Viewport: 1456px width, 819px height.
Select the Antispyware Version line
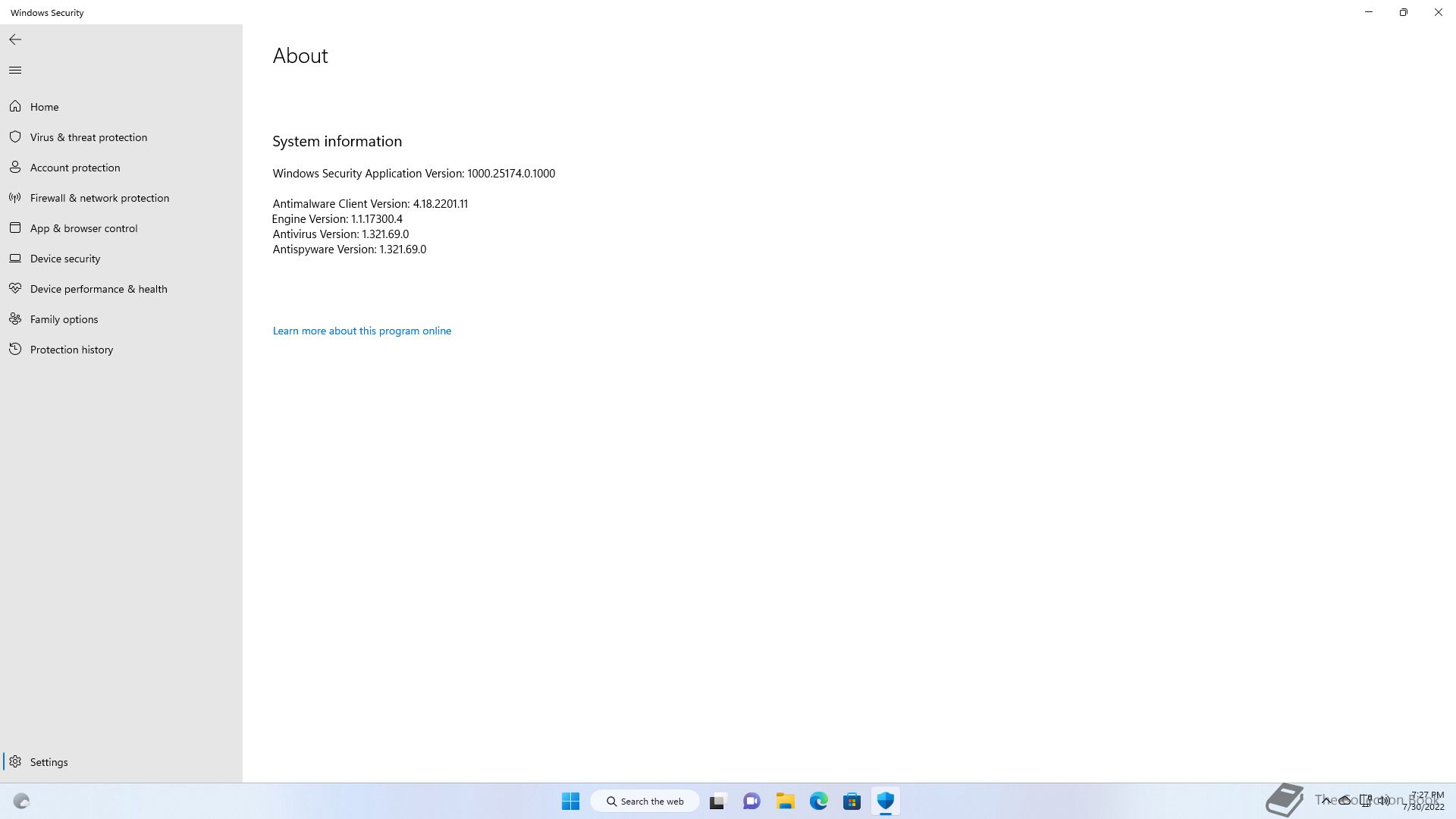[x=350, y=249]
